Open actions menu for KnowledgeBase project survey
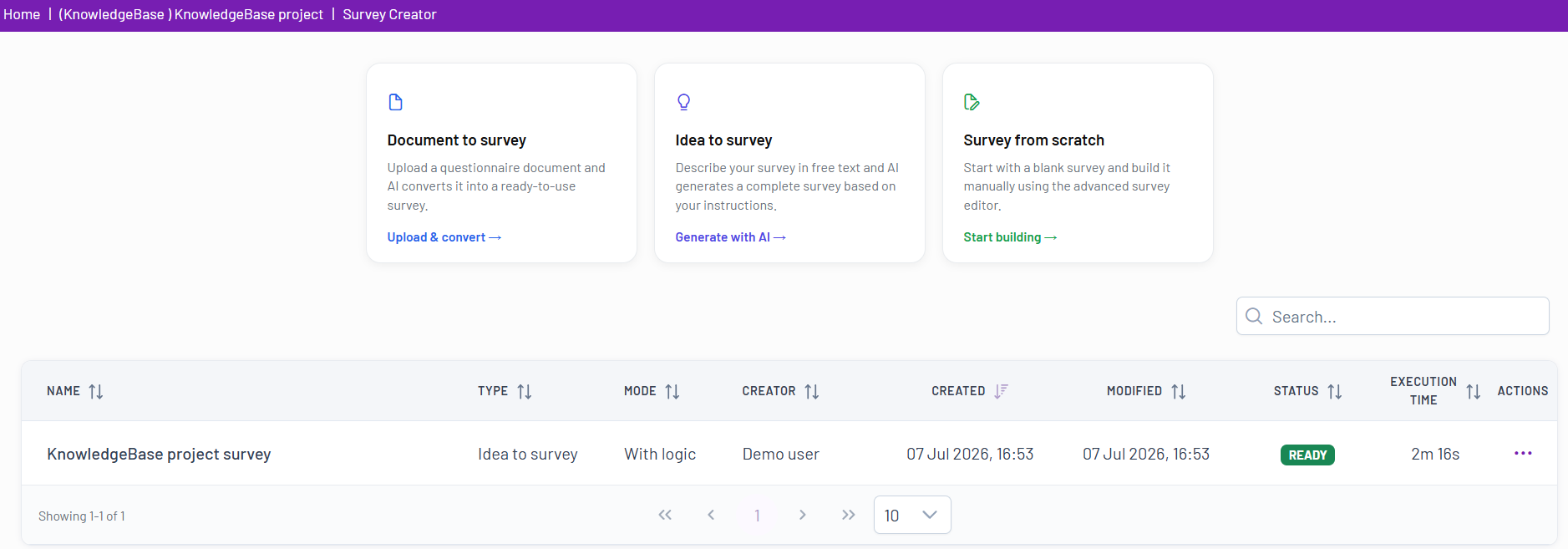 point(1523,453)
